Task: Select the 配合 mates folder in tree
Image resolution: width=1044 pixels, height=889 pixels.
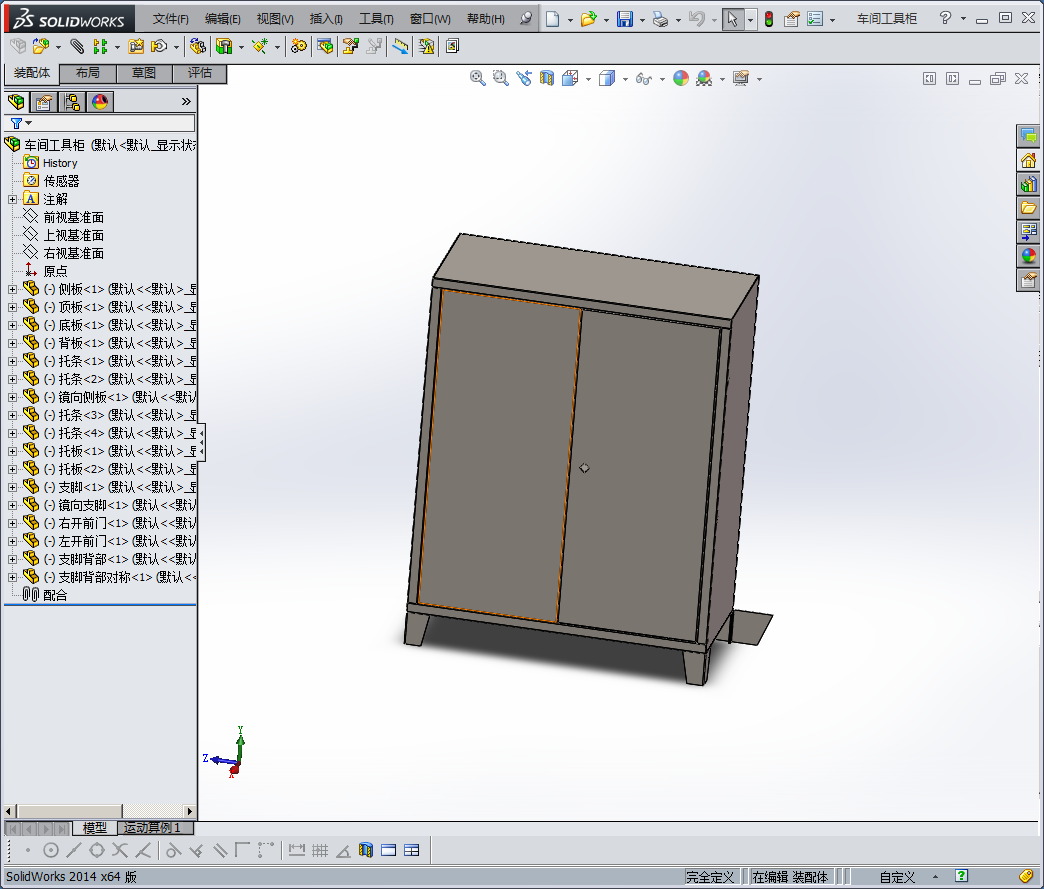Action: (x=55, y=595)
